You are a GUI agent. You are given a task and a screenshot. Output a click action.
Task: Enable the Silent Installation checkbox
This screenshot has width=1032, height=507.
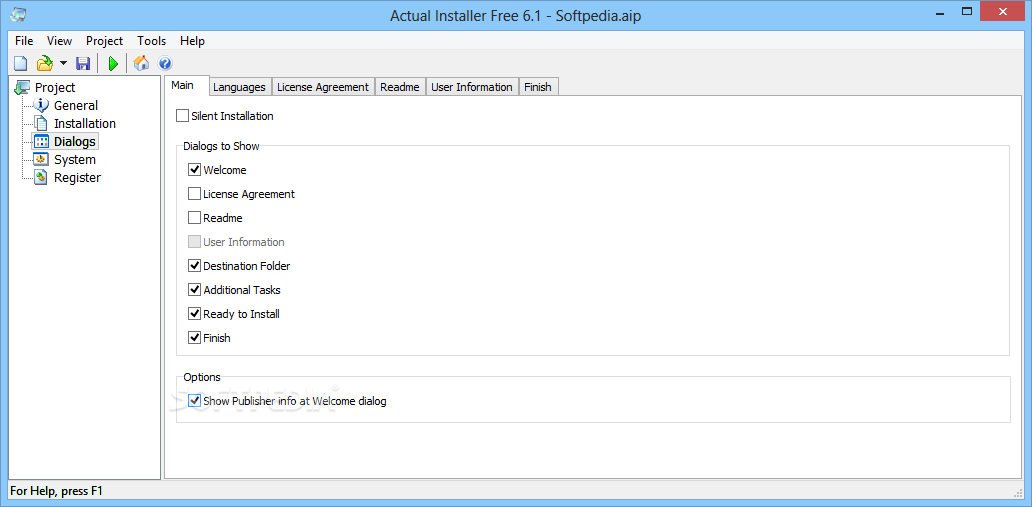point(182,116)
